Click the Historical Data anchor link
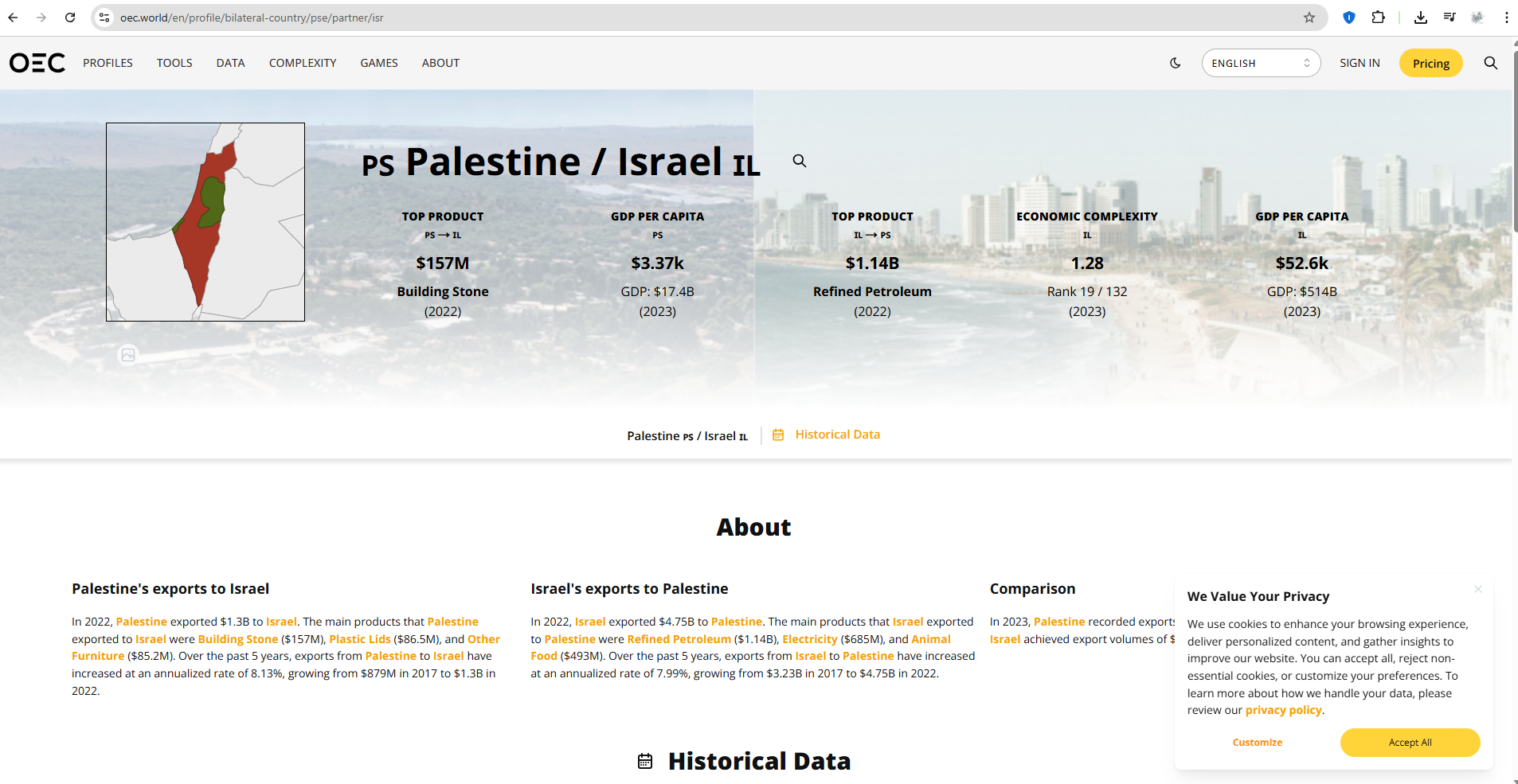 click(837, 435)
